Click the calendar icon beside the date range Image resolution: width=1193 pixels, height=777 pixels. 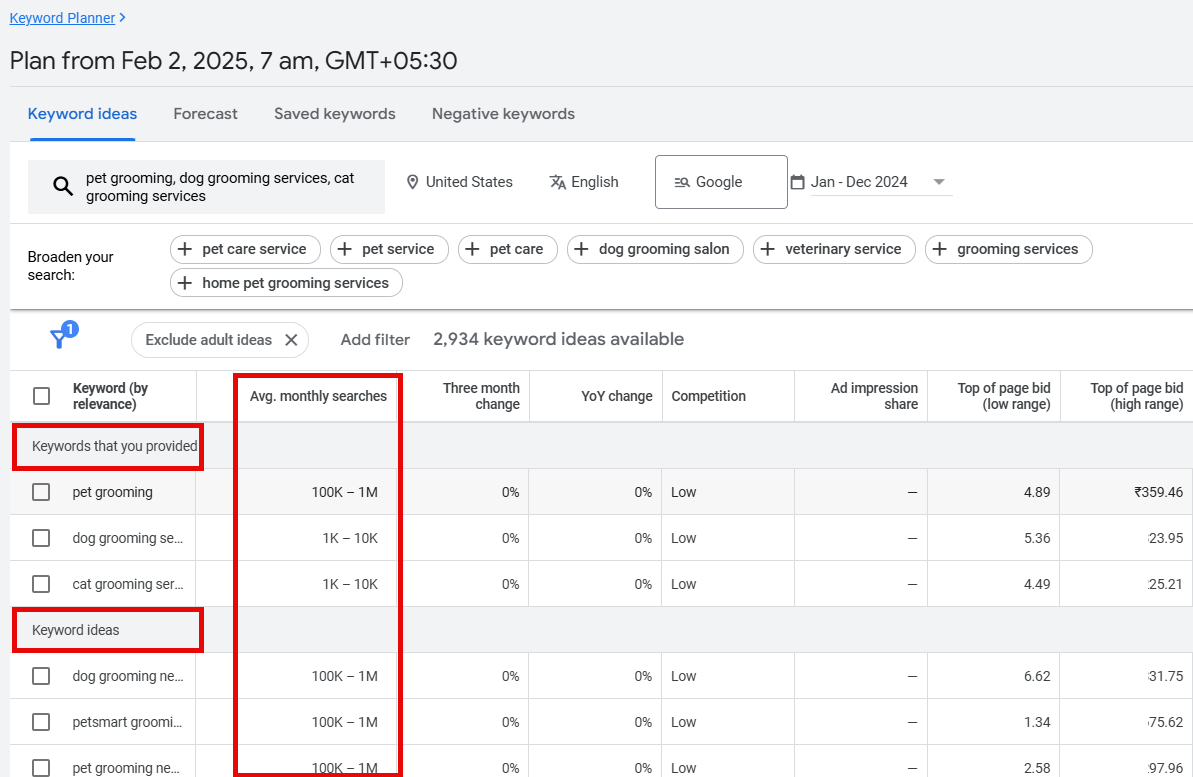[x=797, y=181]
